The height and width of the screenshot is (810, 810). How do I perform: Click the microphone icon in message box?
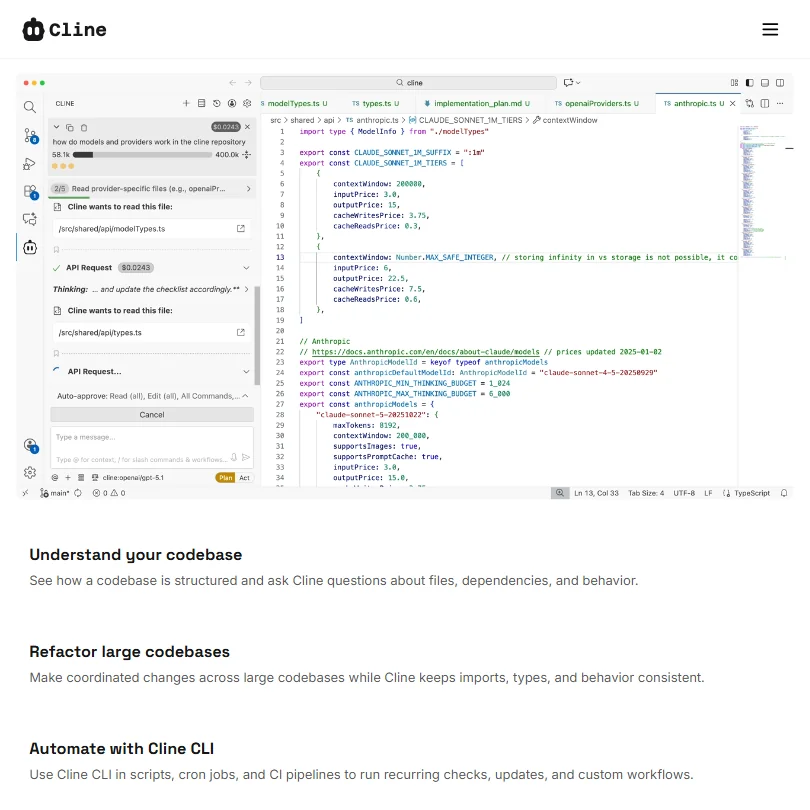[234, 457]
